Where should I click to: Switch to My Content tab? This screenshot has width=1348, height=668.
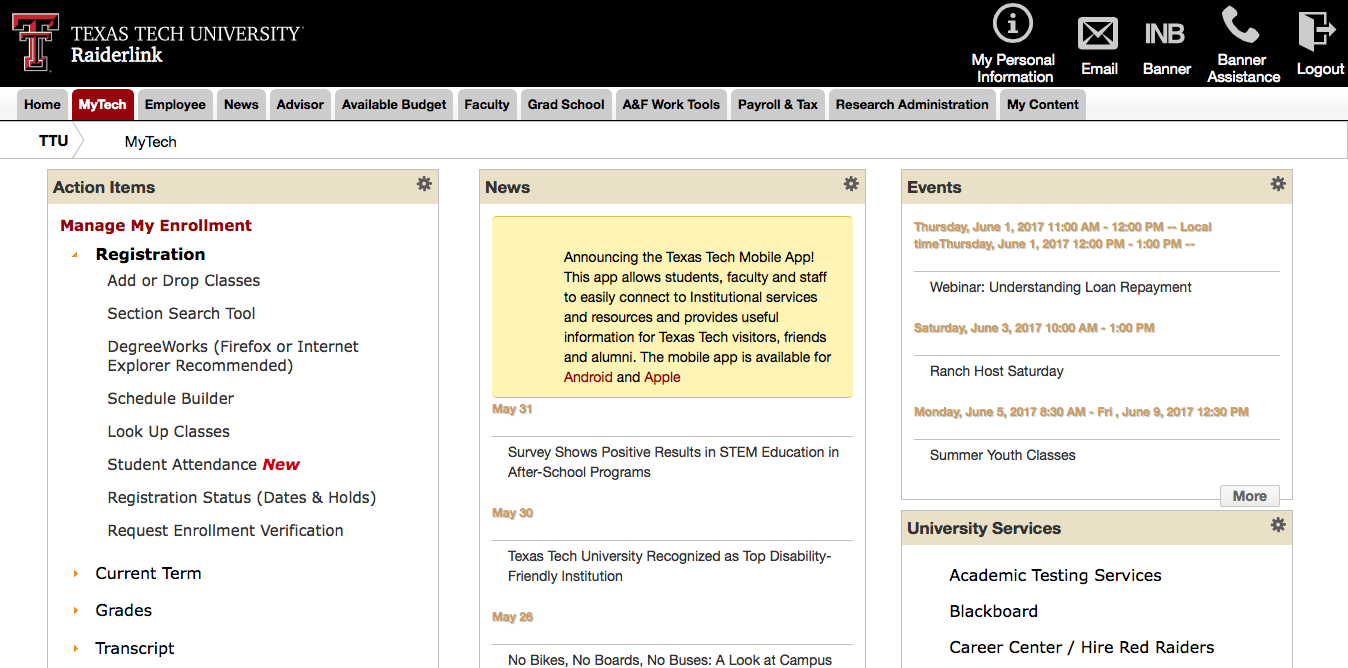(x=1043, y=105)
